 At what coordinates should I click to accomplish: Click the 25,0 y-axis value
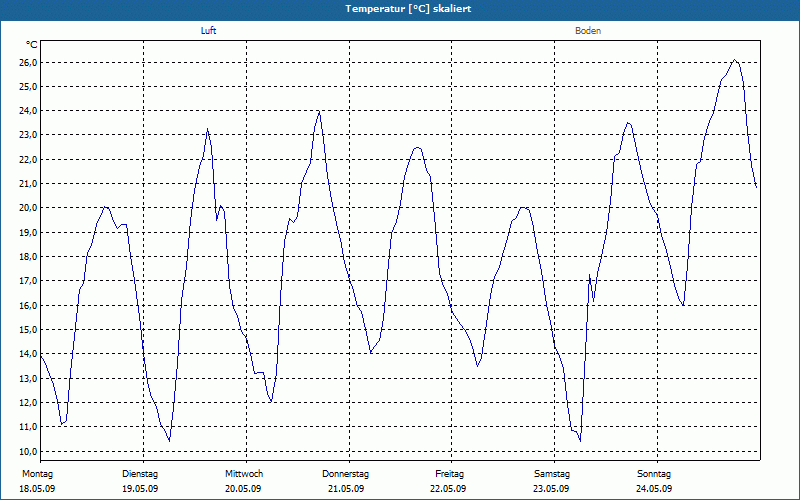click(x=28, y=87)
